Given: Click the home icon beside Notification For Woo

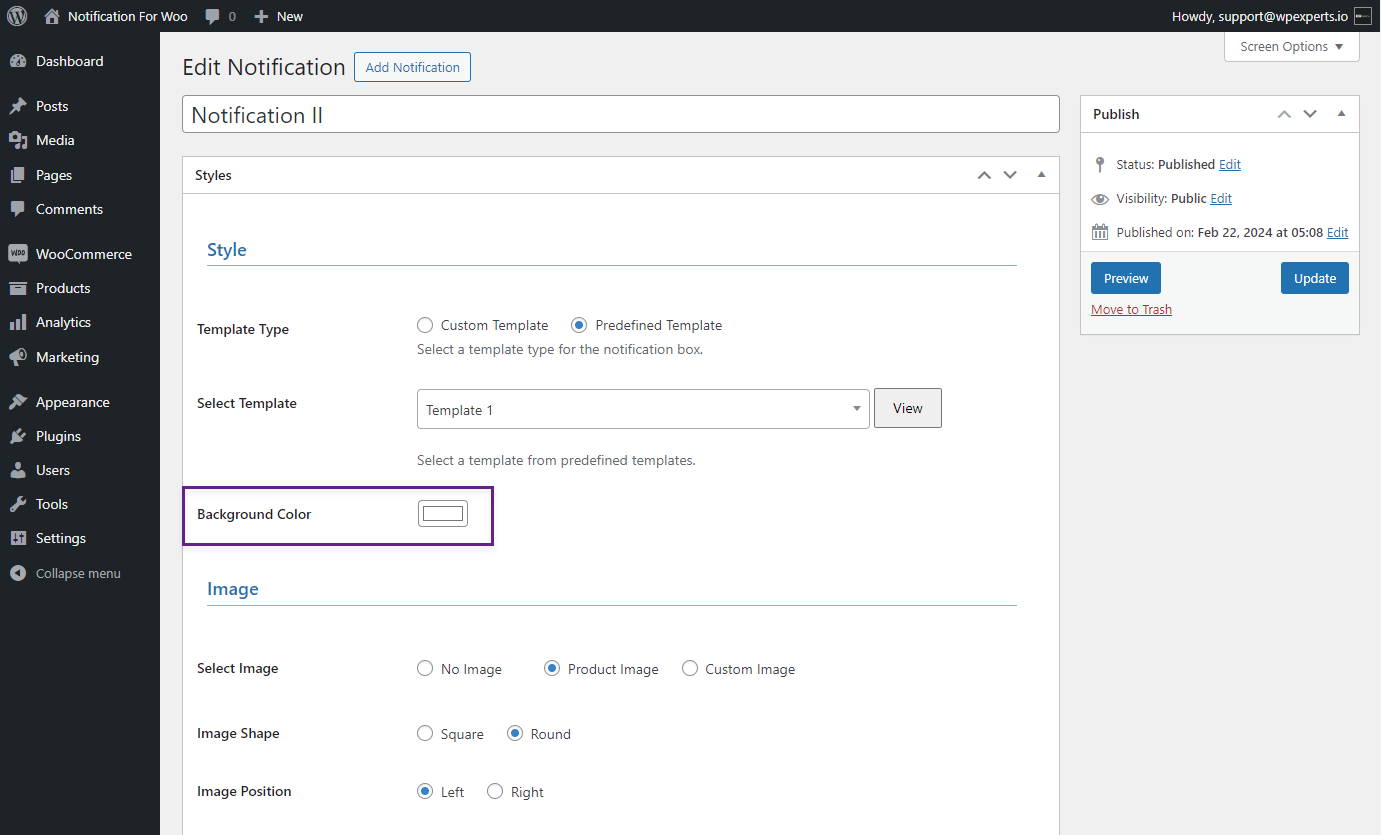Looking at the screenshot, I should [52, 16].
